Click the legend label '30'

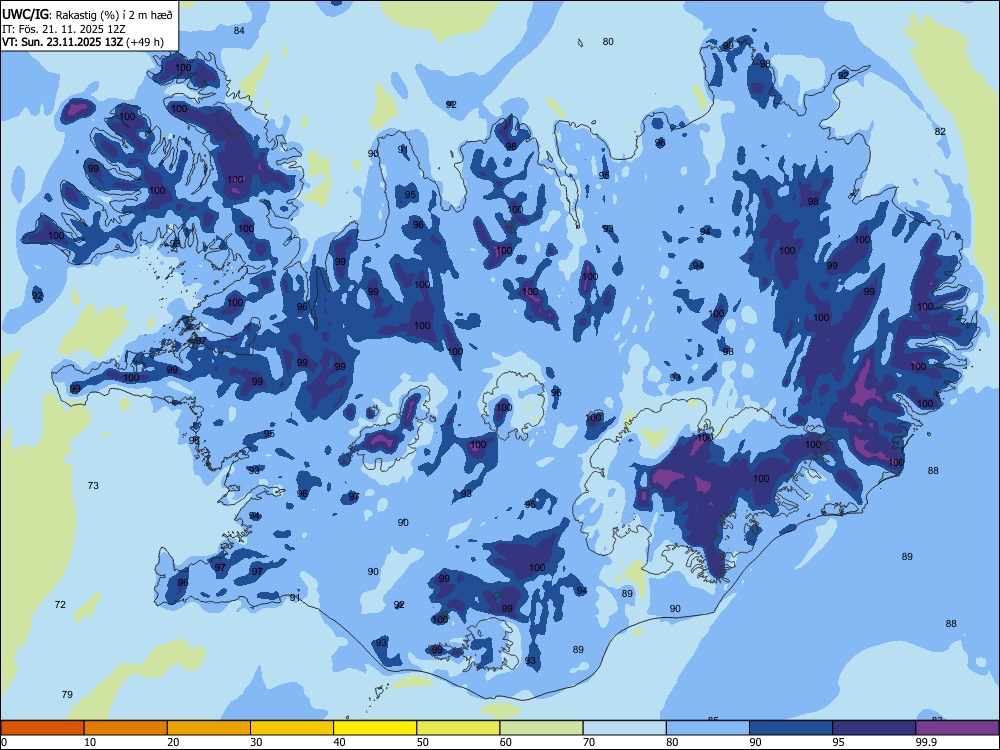(x=256, y=742)
